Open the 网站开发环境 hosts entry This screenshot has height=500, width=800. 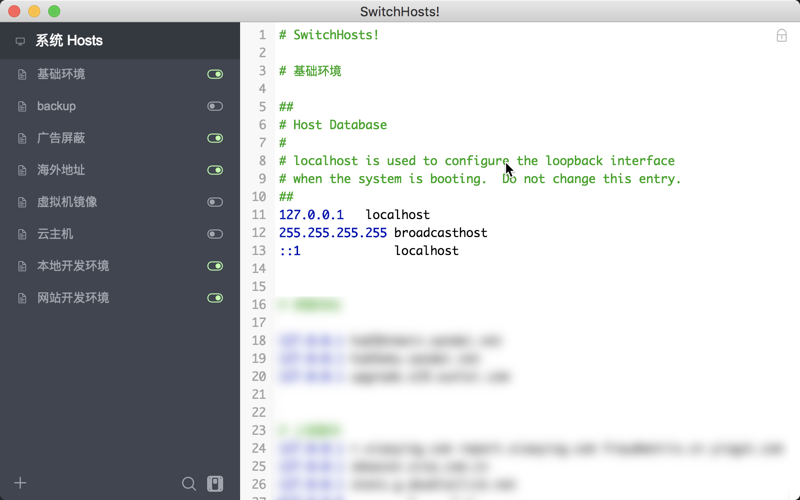[x=120, y=298]
